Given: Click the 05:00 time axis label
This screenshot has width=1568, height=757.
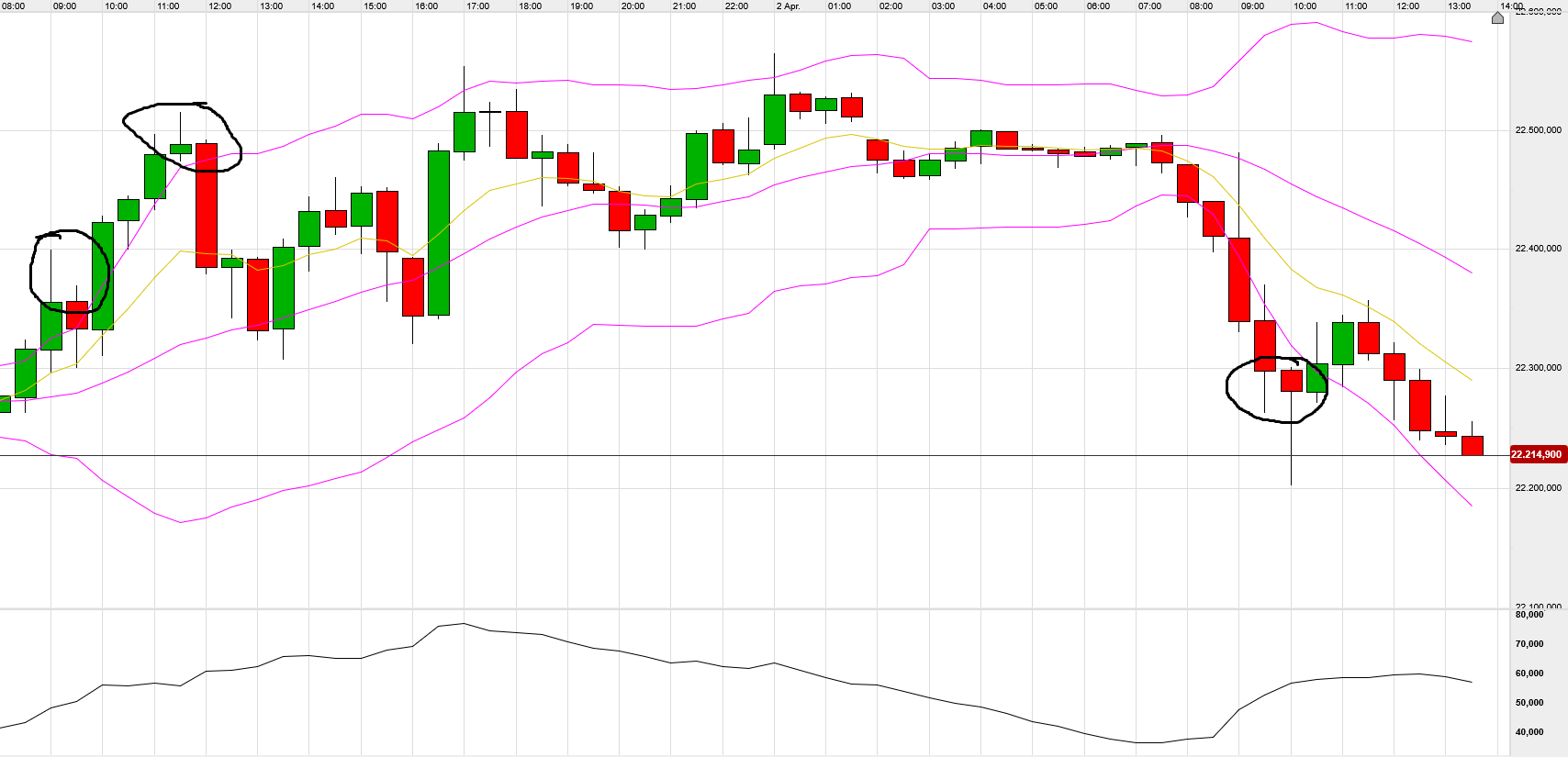Looking at the screenshot, I should pos(1046,6).
